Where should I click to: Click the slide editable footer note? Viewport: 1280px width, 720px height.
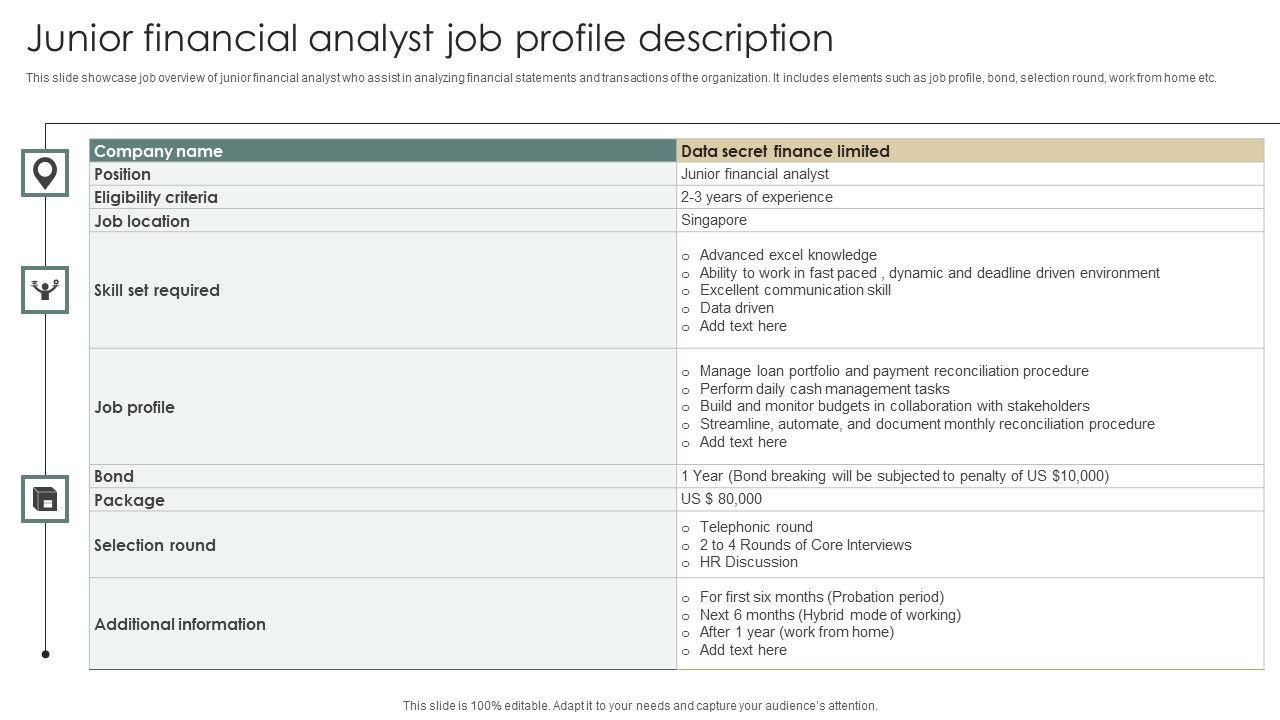pos(640,705)
